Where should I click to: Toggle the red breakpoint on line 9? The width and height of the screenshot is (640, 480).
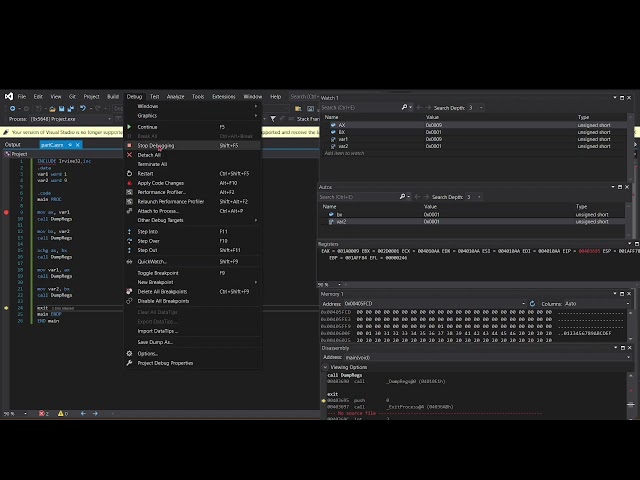click(6, 212)
